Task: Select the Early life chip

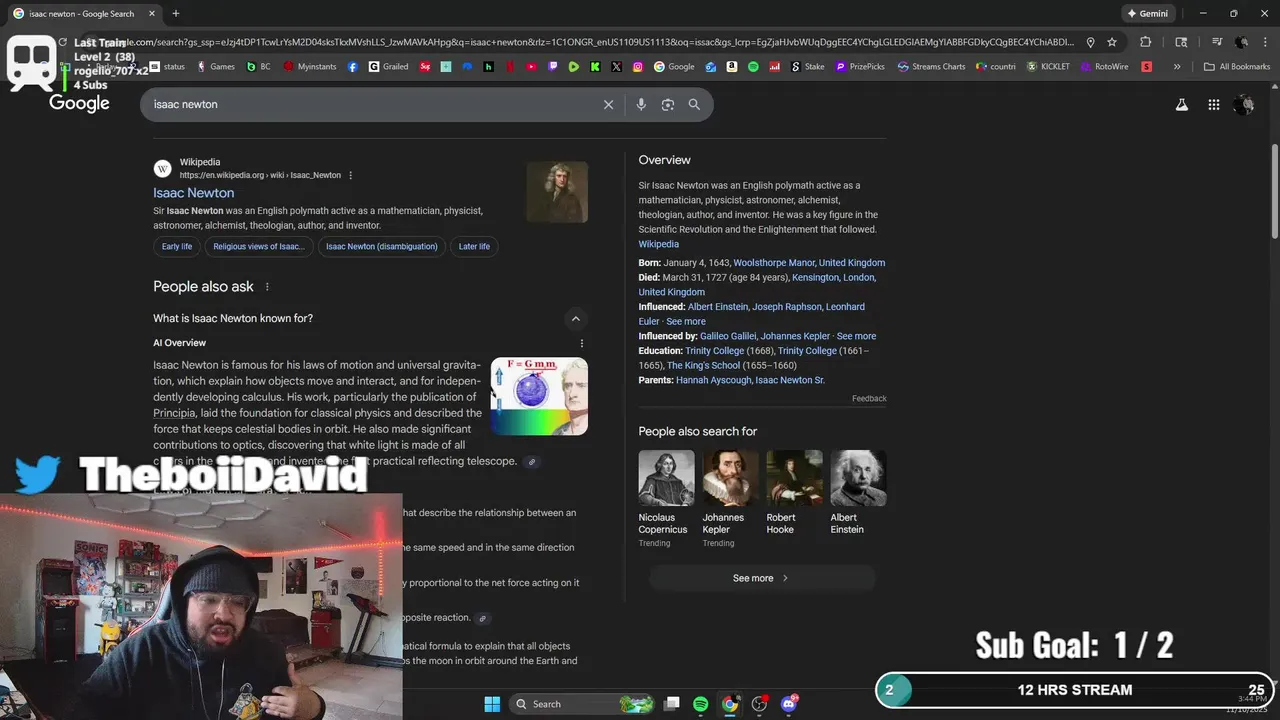Action: 177,246
